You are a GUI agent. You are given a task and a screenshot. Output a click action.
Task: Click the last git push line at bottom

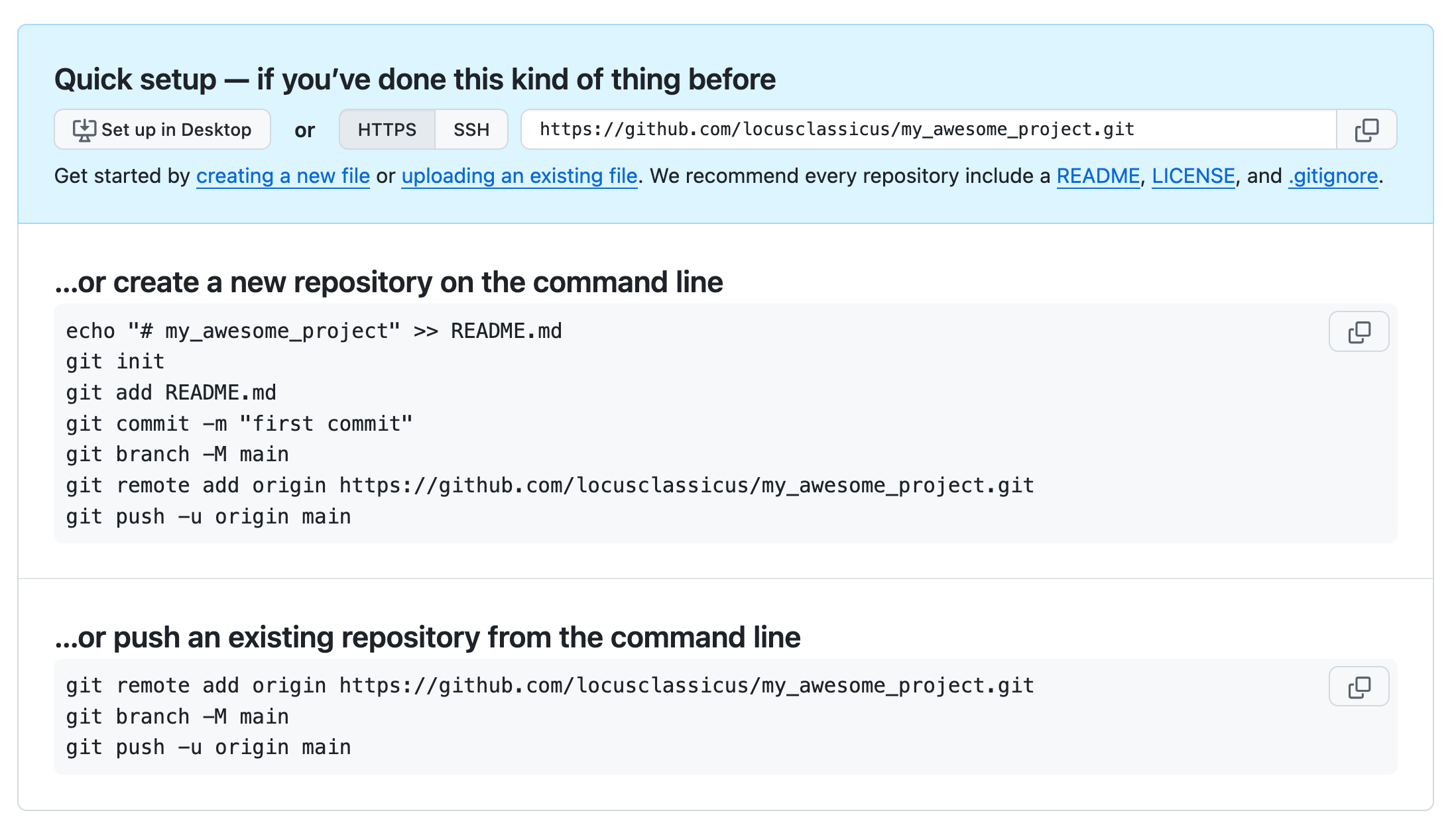(x=208, y=747)
